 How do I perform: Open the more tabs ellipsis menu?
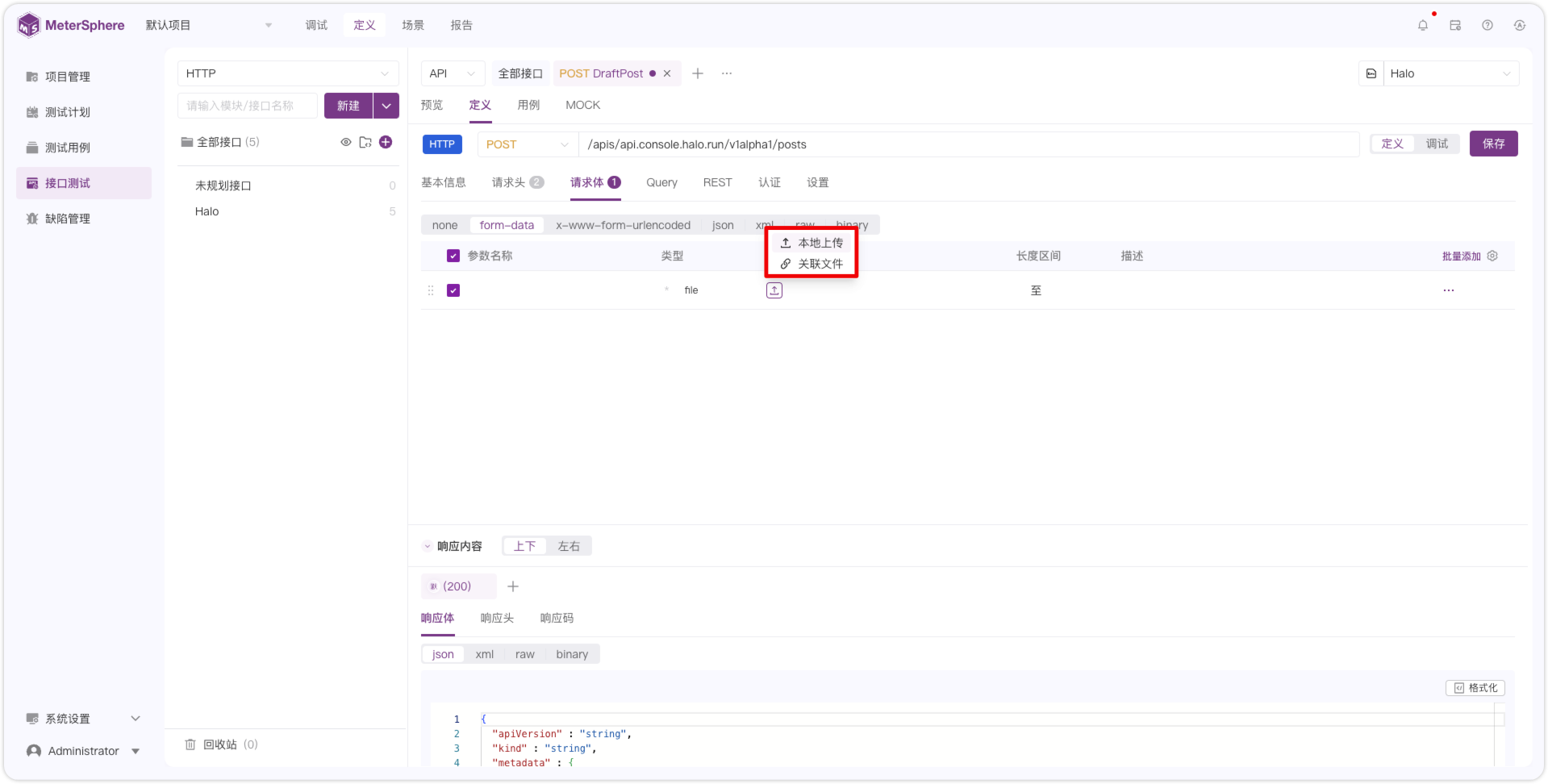pyautogui.click(x=727, y=73)
